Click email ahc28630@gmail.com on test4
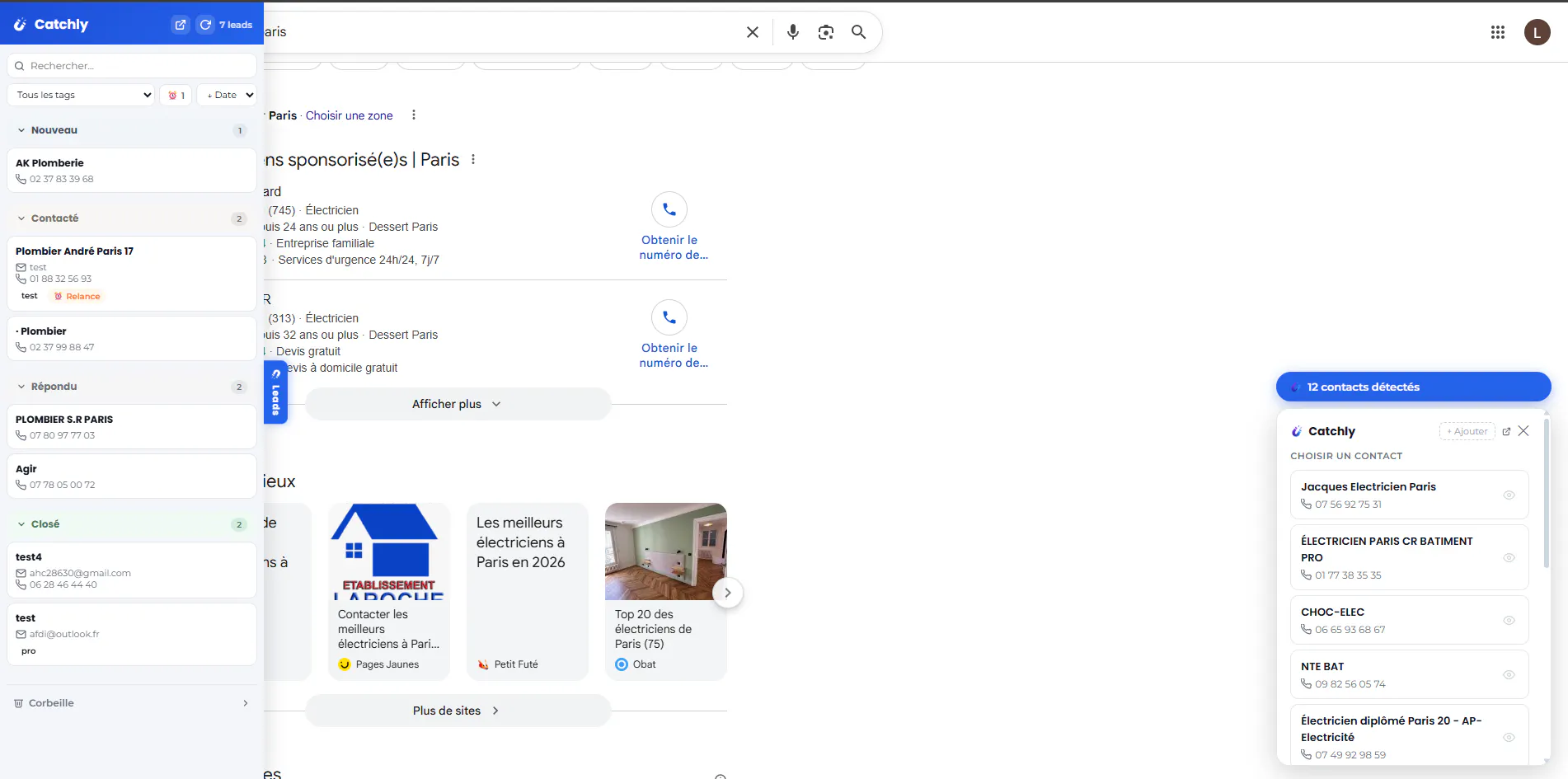Viewport: 1568px width, 779px height. [x=80, y=573]
